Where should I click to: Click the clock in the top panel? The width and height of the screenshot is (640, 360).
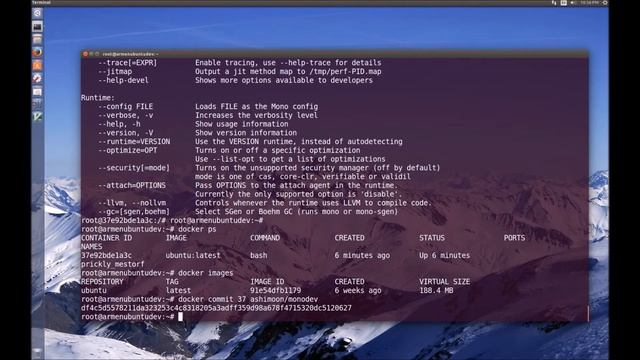coord(590,2)
